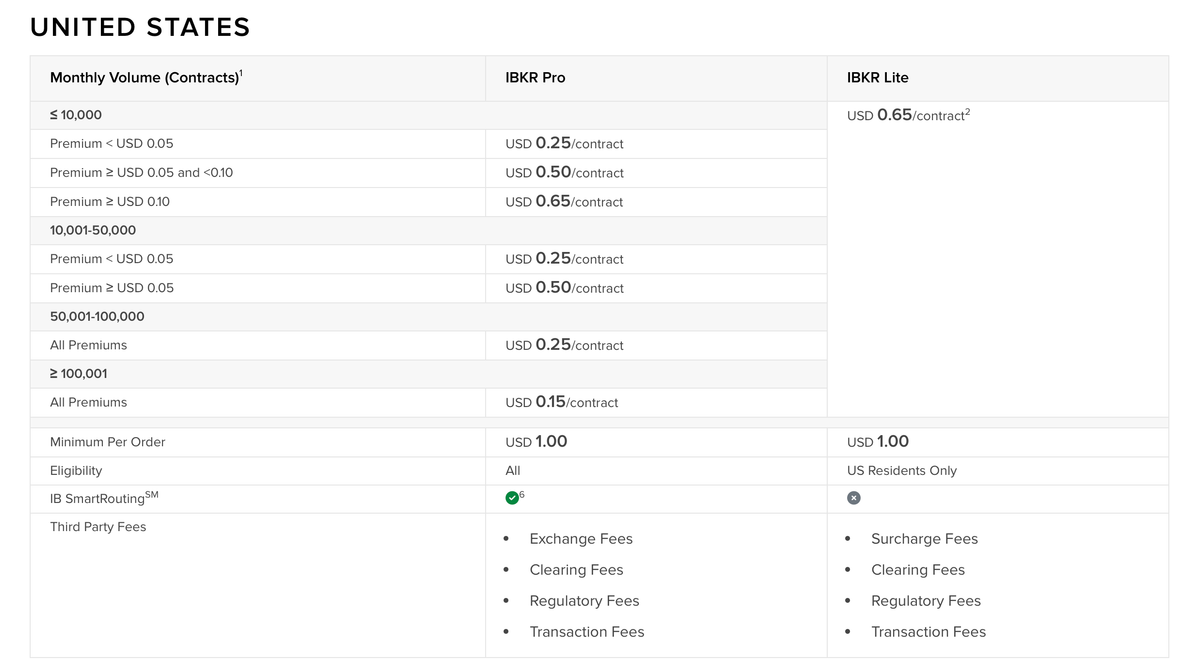Viewport: 1200px width, 659px height.
Task: Click the Premium ≥ USD 0.10 row label
Action: [x=110, y=201]
